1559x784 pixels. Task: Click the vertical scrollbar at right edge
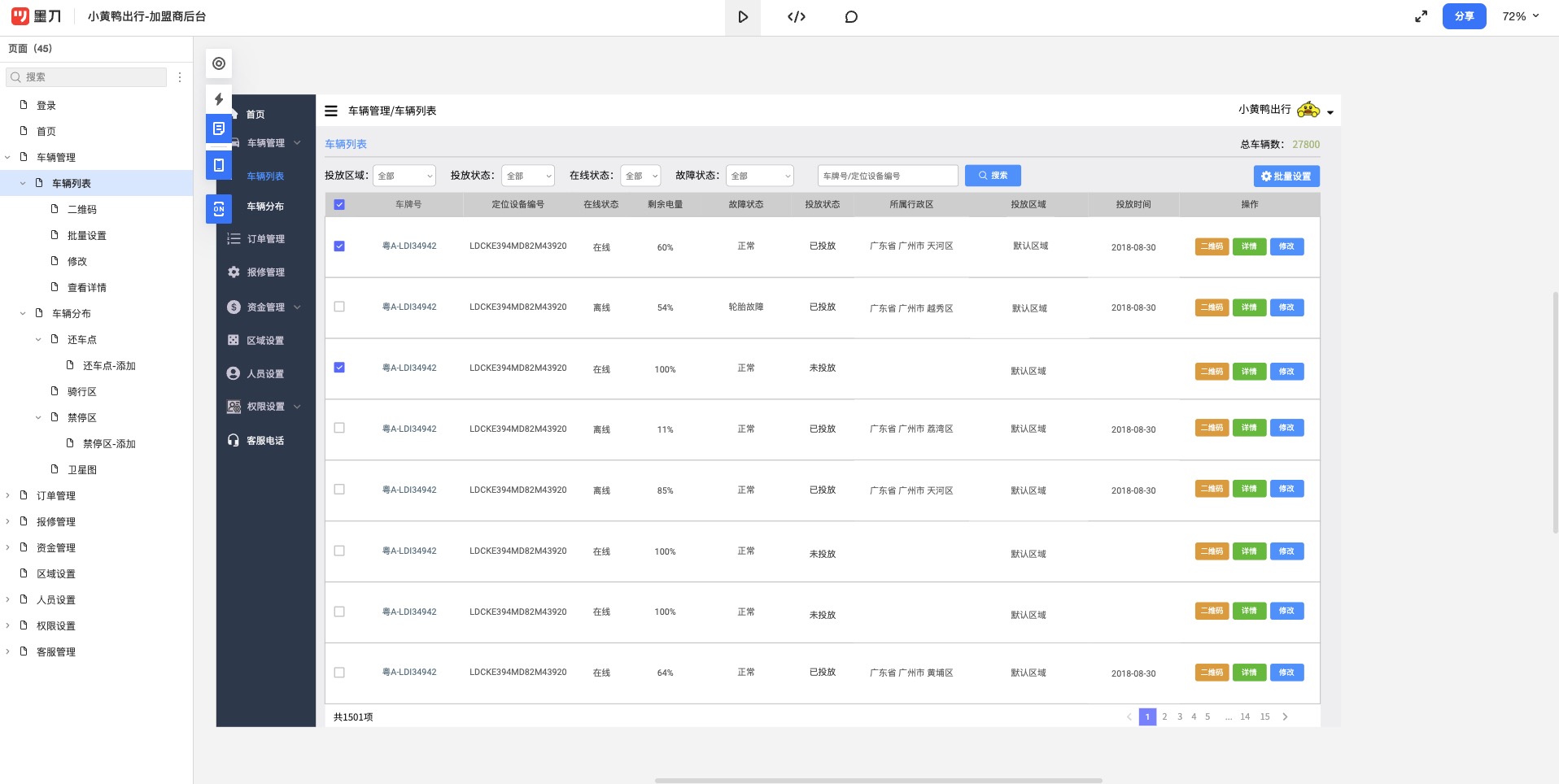click(x=1556, y=412)
